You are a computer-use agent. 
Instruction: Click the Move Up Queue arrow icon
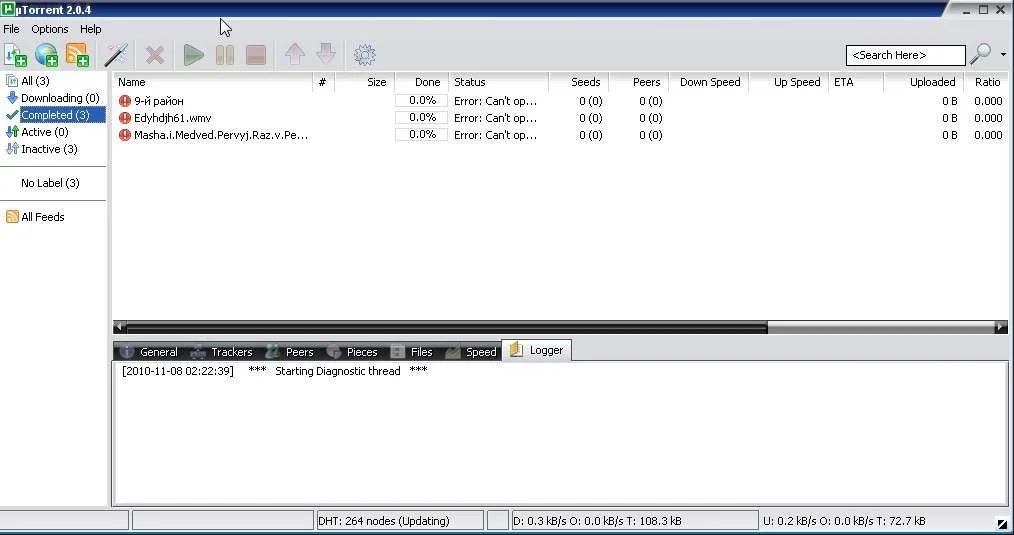point(295,54)
